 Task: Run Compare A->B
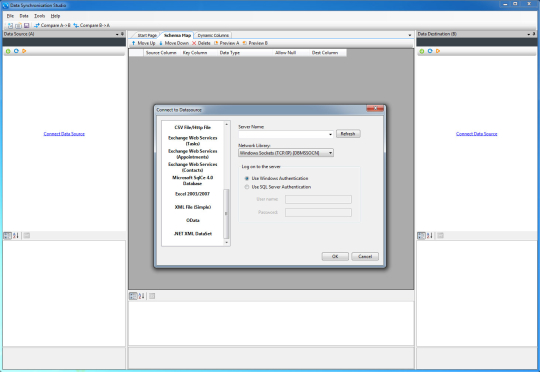click(x=52, y=25)
